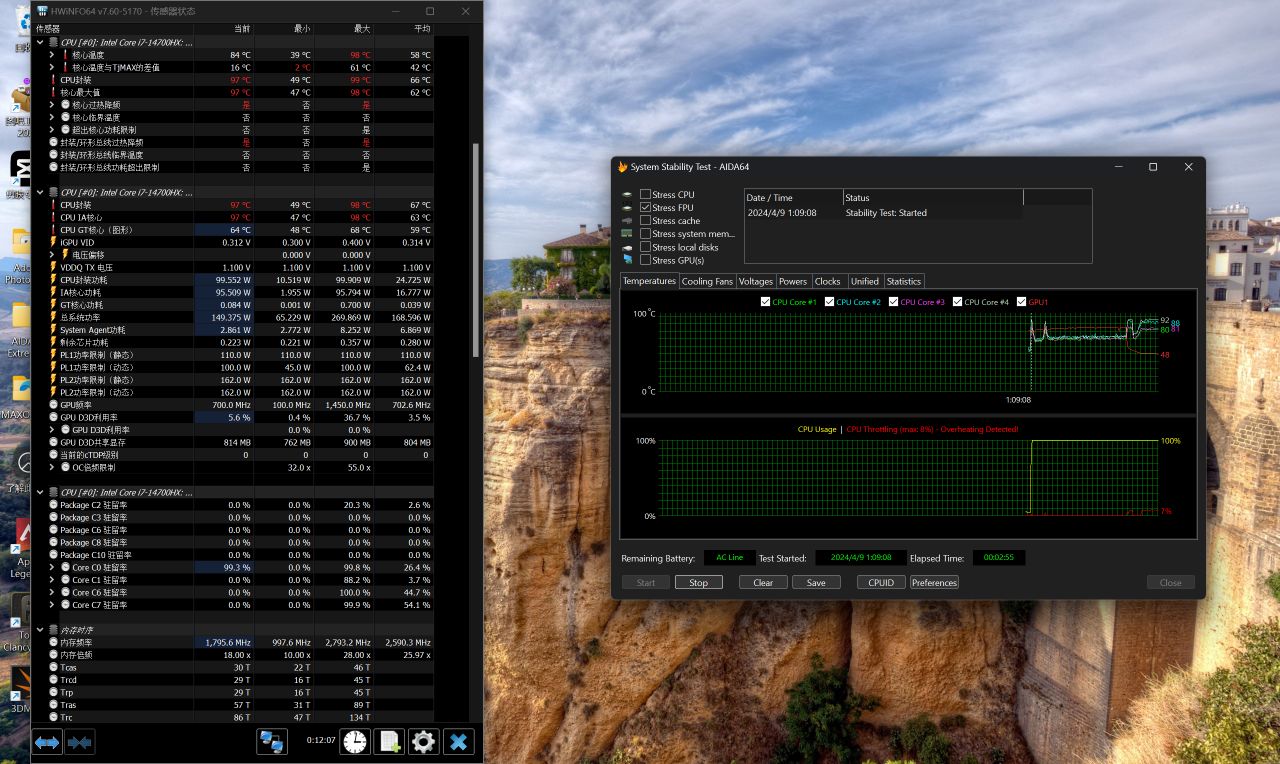This screenshot has width=1280, height=764.
Task: Open the Clocks tab
Action: click(x=828, y=281)
